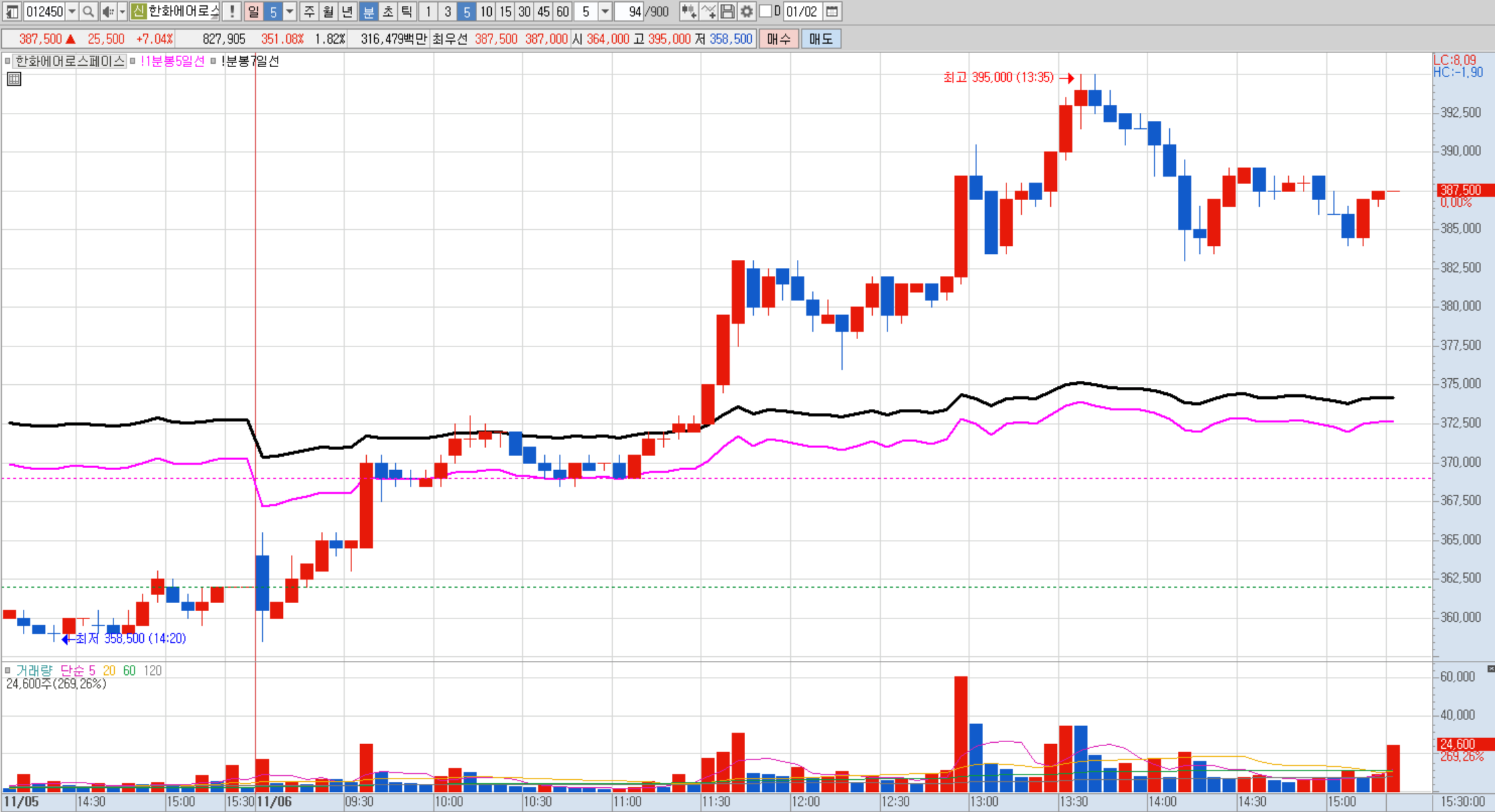Open the calendar date picker icon

coord(832,11)
